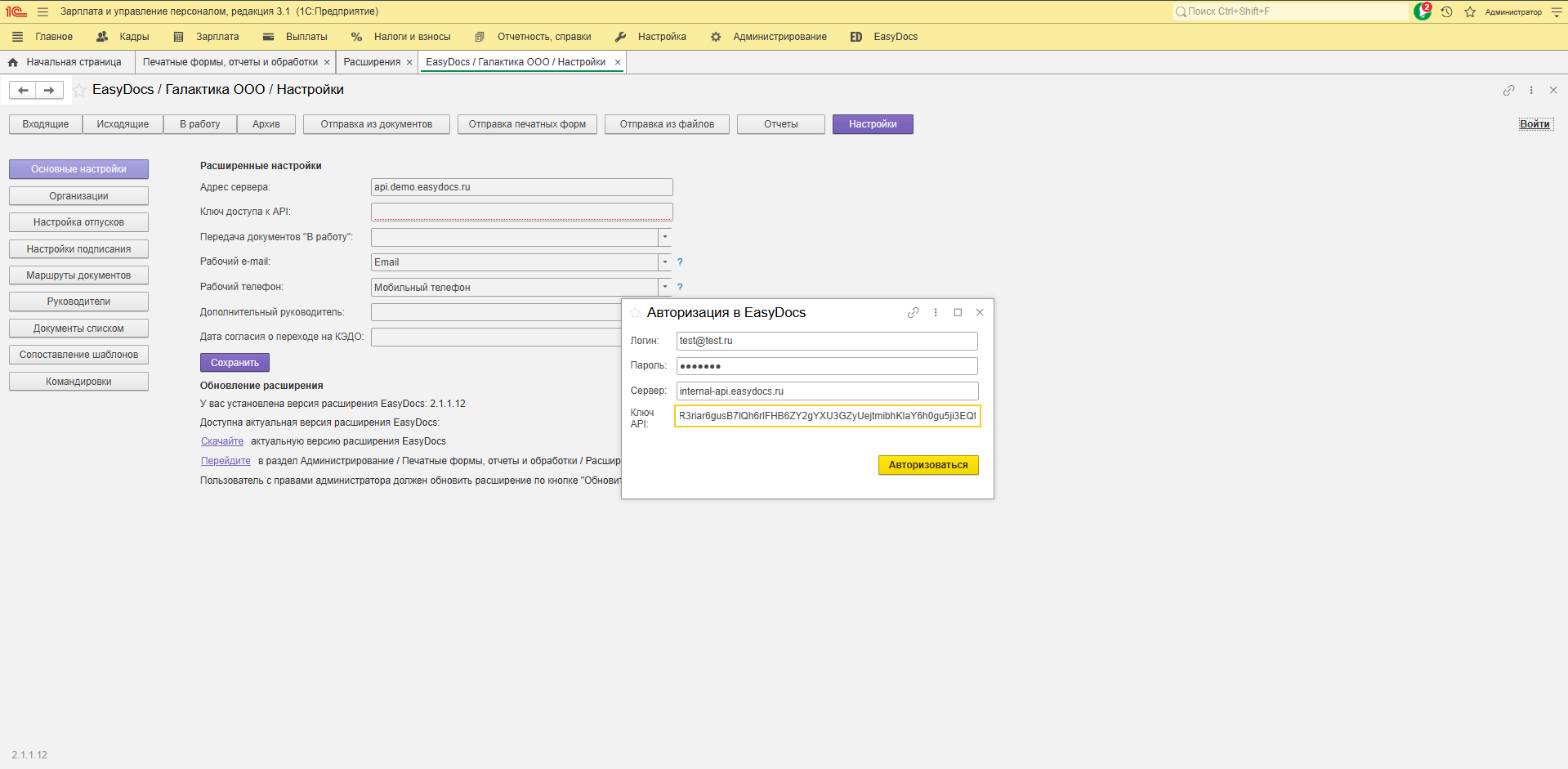Expand Передача документов "В работу" dropdown
1568x769 pixels.
point(665,237)
